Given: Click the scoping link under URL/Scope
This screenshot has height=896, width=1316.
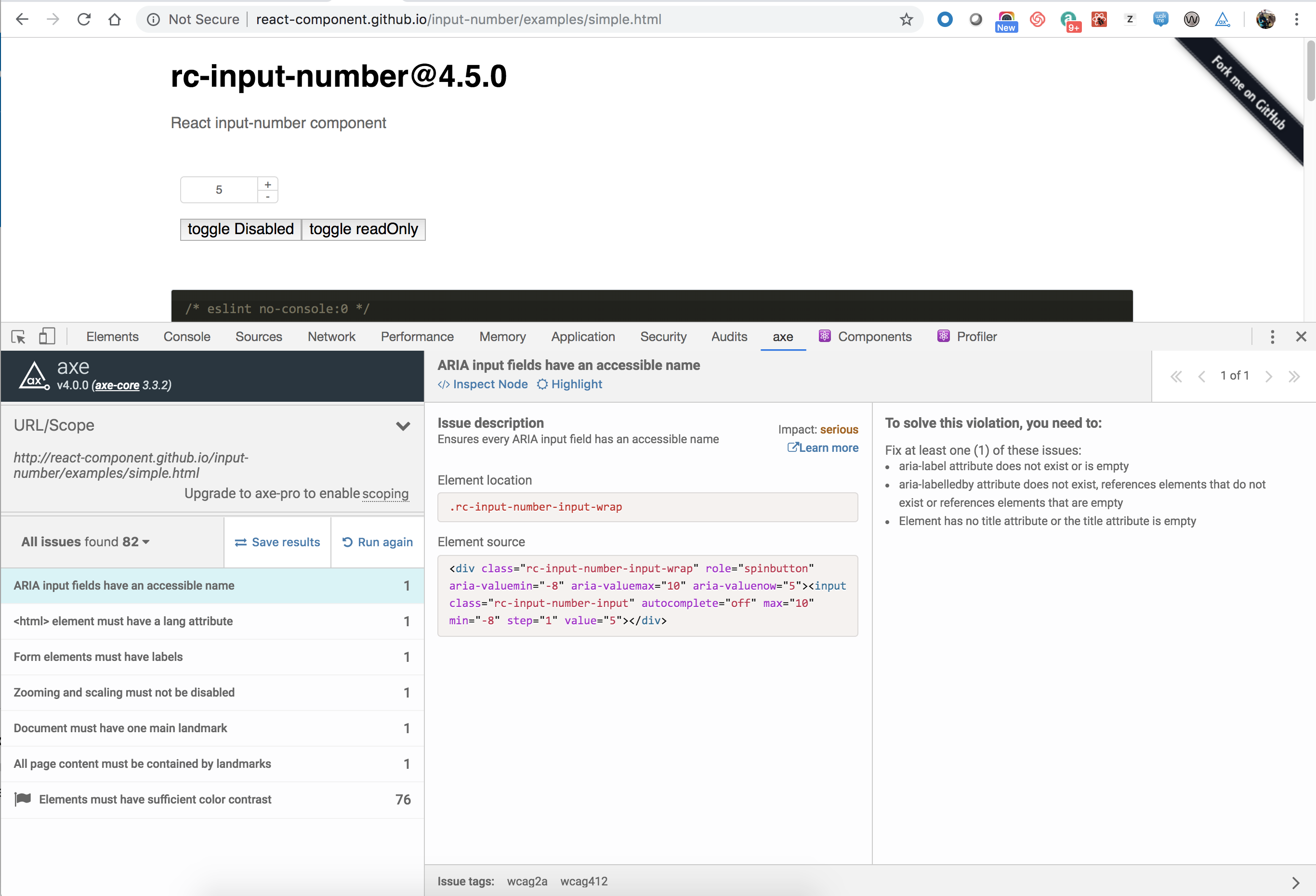Looking at the screenshot, I should coord(385,494).
